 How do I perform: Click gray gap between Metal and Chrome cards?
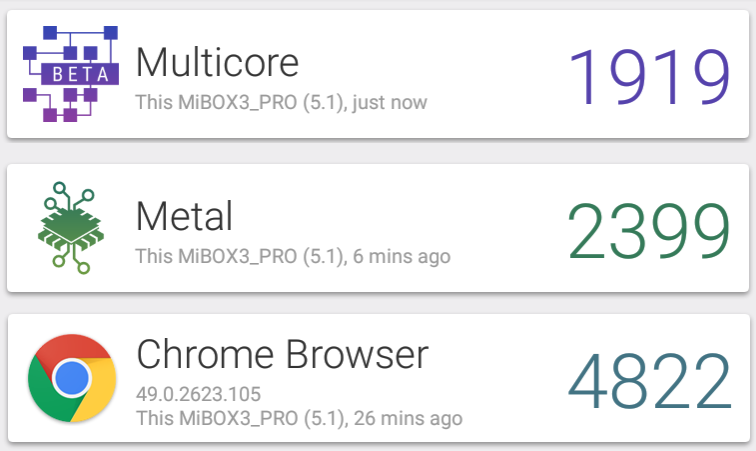tap(378, 304)
